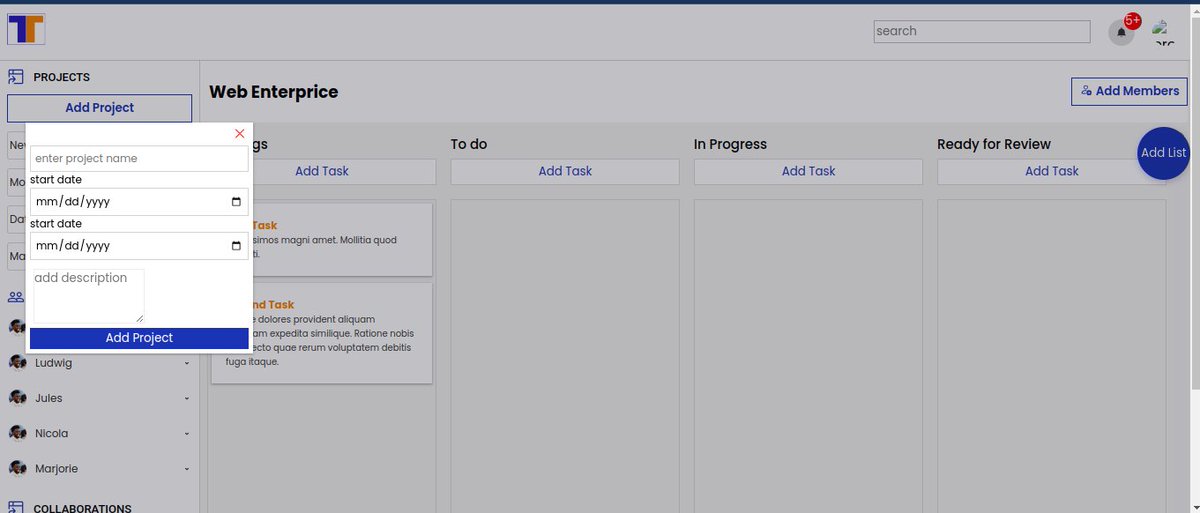This screenshot has height=513, width=1200.
Task: Click the search box
Action: (982, 31)
